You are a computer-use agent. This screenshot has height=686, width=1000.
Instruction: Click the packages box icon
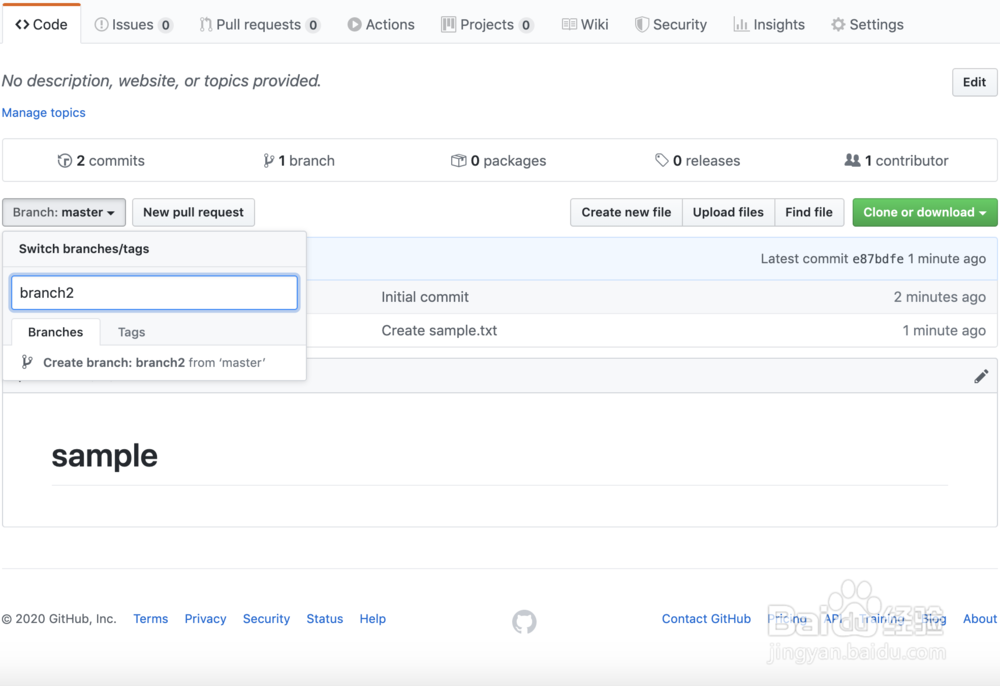(459, 160)
